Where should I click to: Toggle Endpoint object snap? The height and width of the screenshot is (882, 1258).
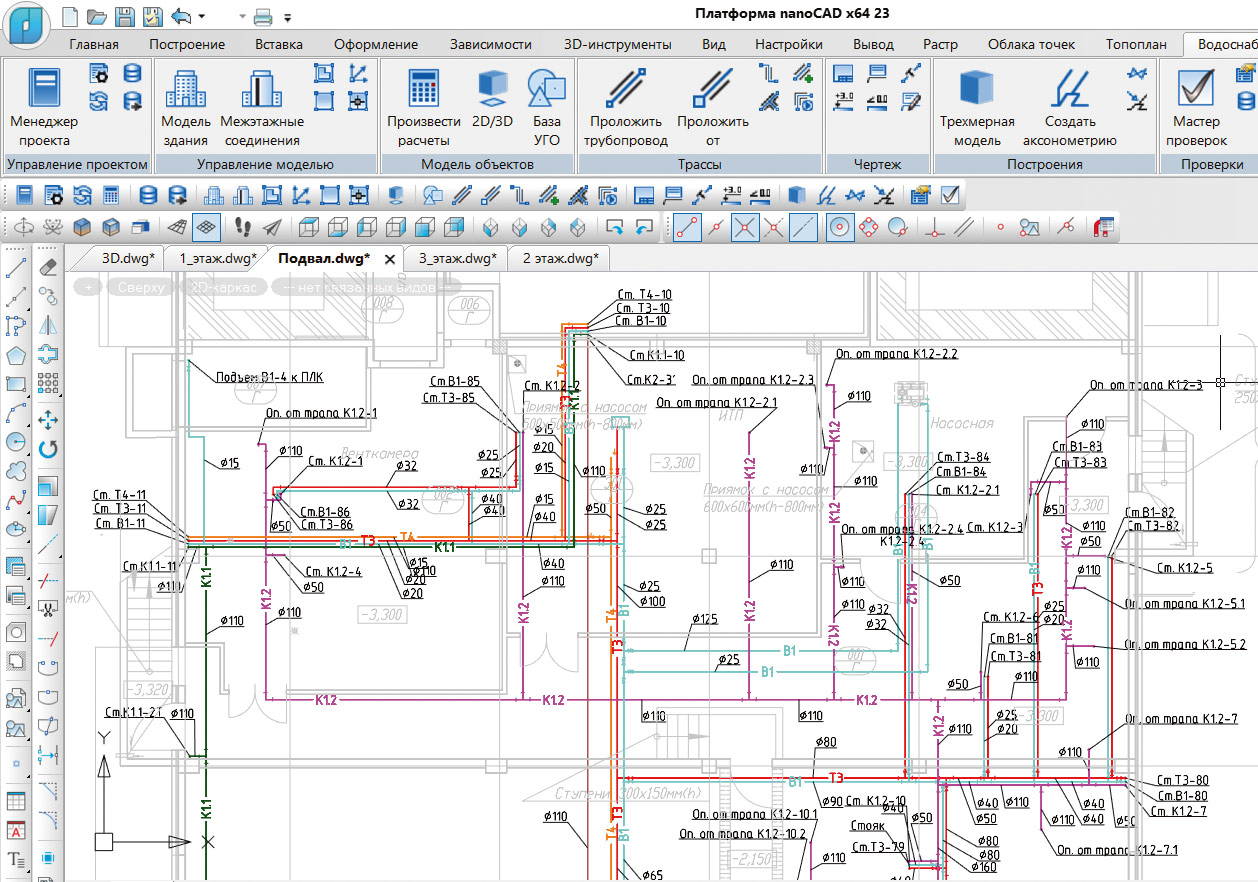coord(685,227)
